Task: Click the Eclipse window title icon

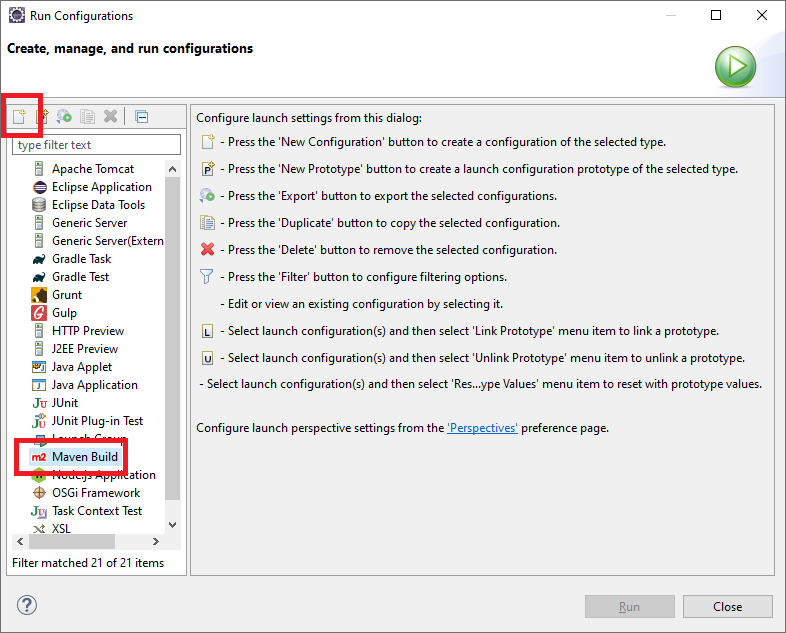Action: pyautogui.click(x=17, y=16)
